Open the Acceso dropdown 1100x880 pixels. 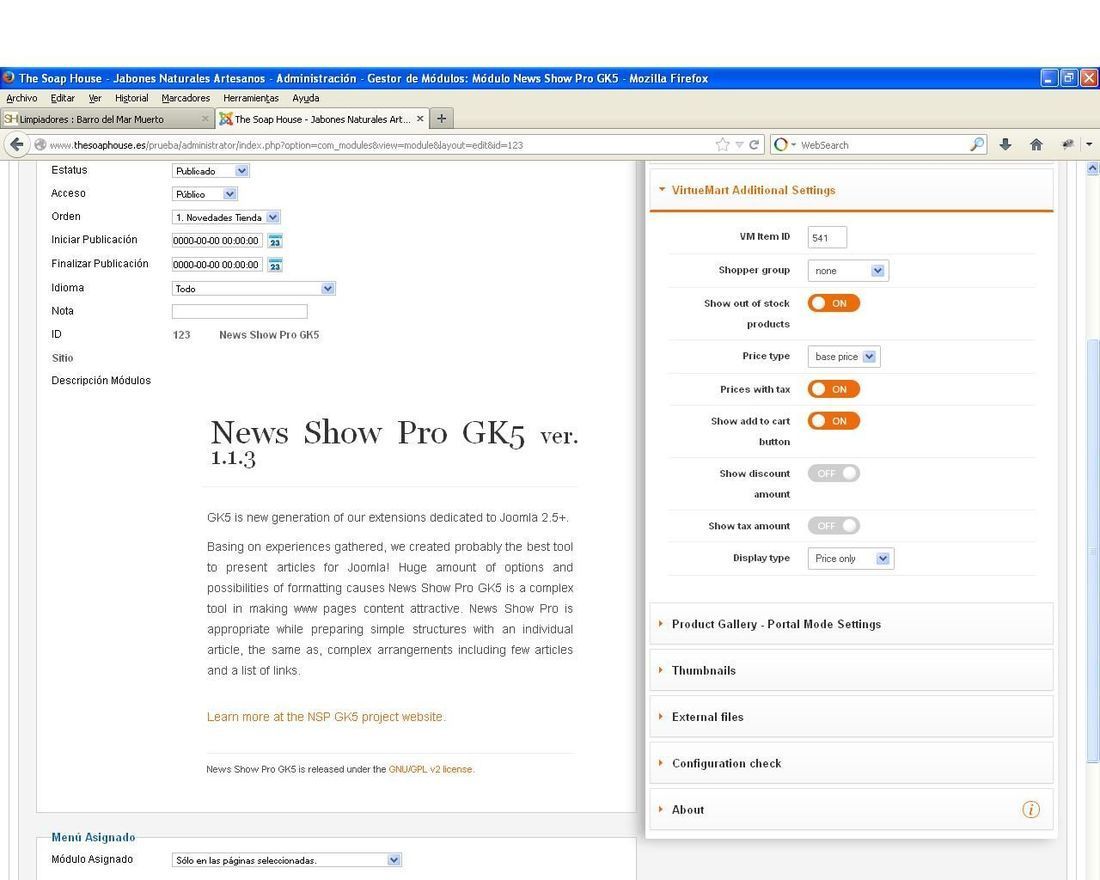coord(205,194)
